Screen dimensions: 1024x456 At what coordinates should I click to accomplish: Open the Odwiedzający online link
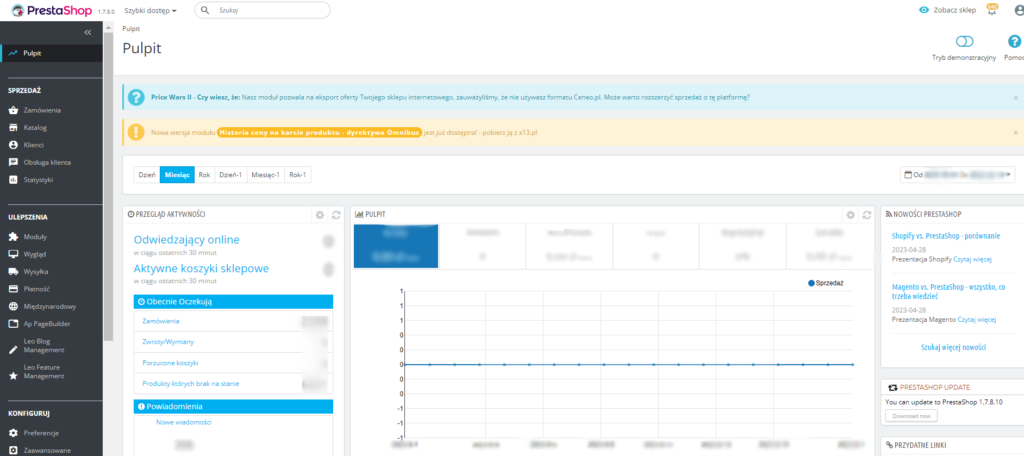pyautogui.click(x=187, y=240)
